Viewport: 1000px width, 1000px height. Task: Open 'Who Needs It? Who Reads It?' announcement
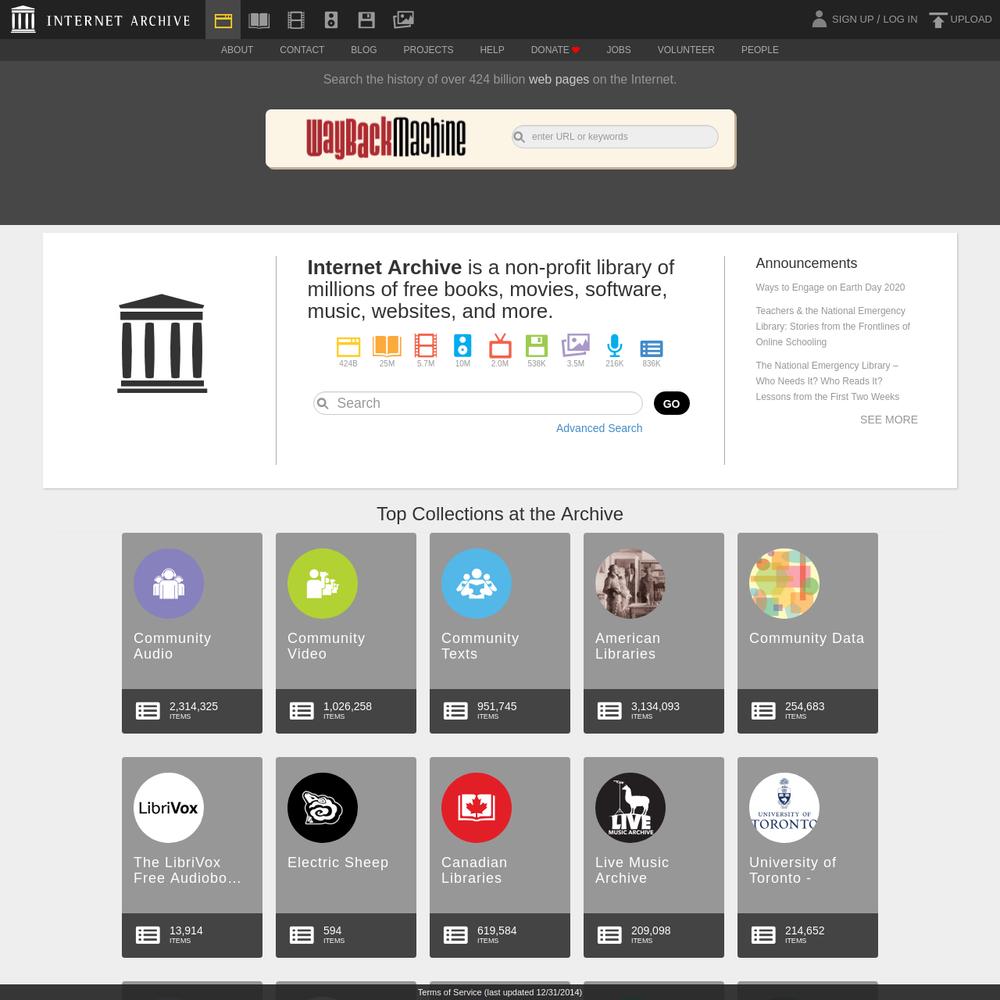click(x=827, y=381)
